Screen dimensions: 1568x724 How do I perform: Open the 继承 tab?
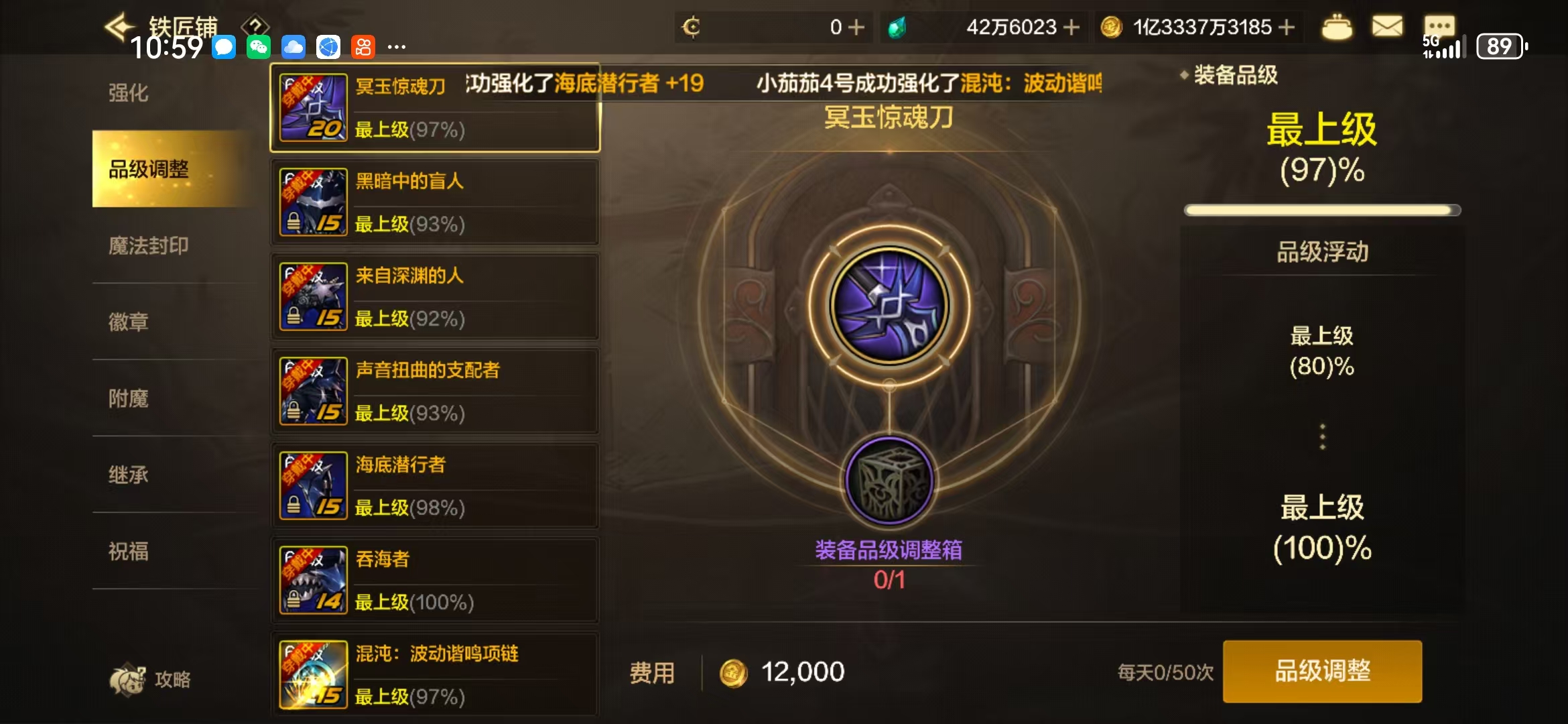[x=129, y=475]
